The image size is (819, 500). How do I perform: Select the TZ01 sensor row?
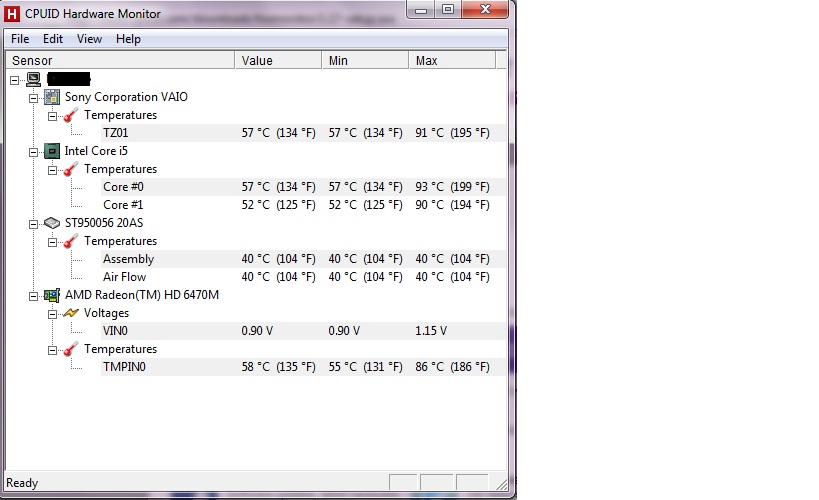coord(303,133)
